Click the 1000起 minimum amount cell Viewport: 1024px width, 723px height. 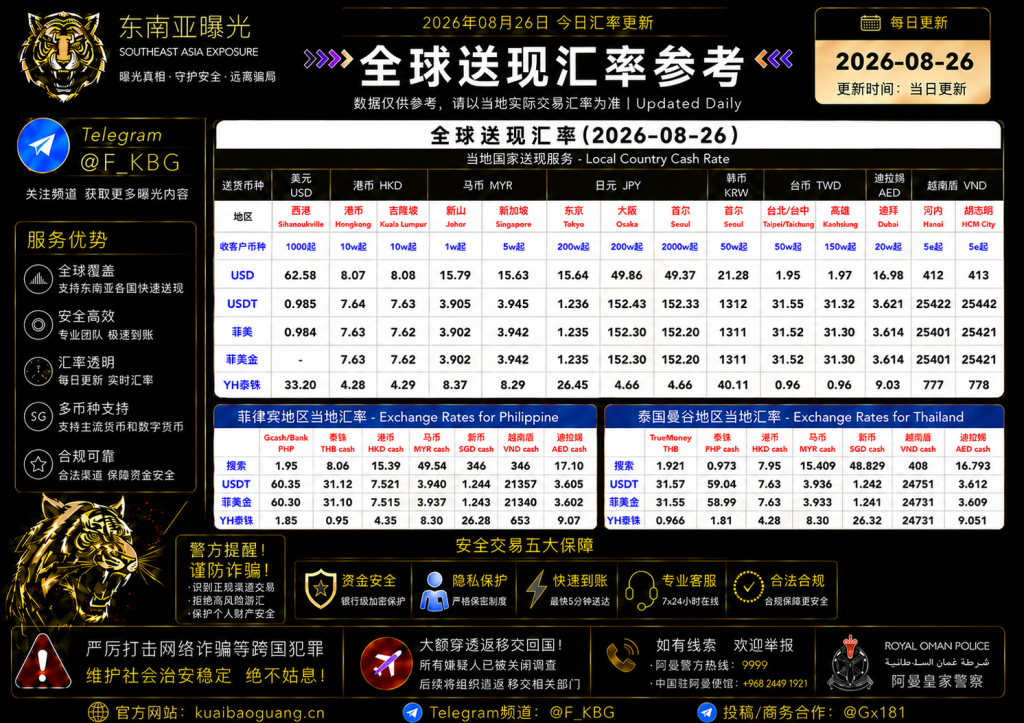click(x=300, y=246)
